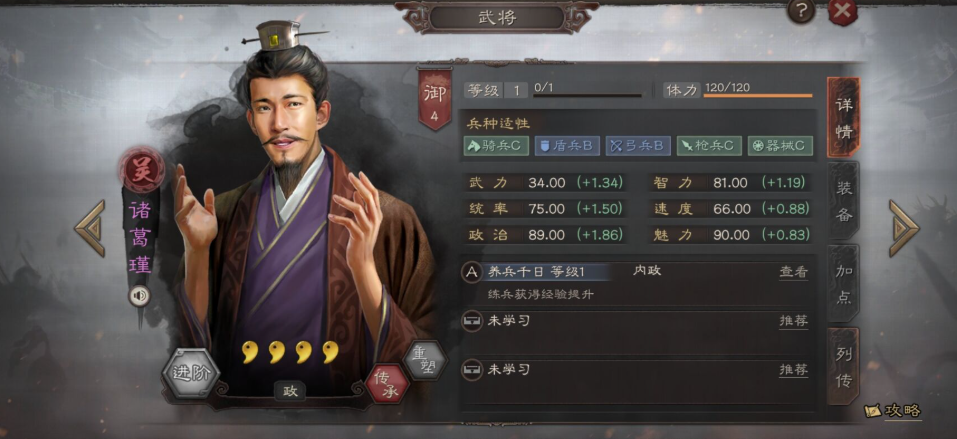This screenshot has width=957, height=439.
Task: Tap the red 传承 hexagon button
Action: (x=388, y=384)
